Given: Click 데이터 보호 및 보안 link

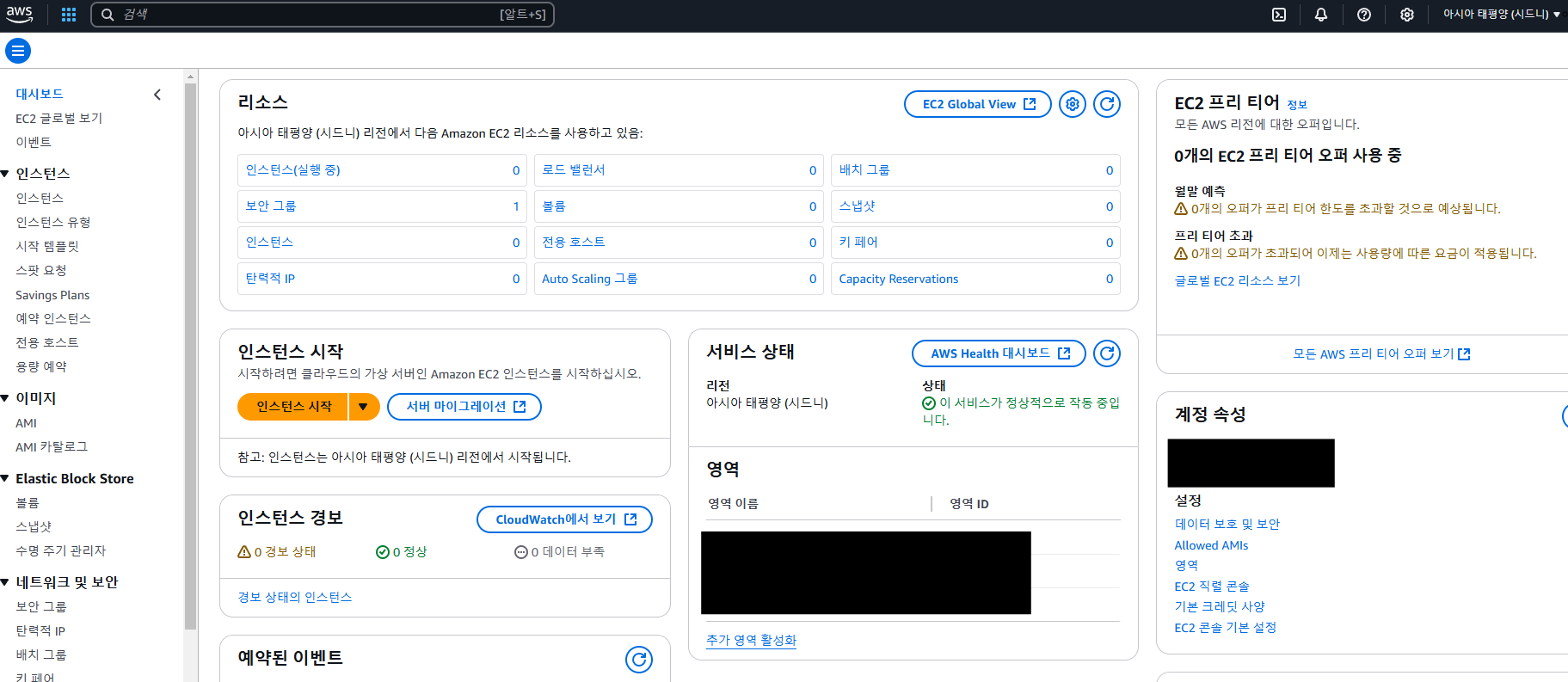Looking at the screenshot, I should [x=1227, y=524].
